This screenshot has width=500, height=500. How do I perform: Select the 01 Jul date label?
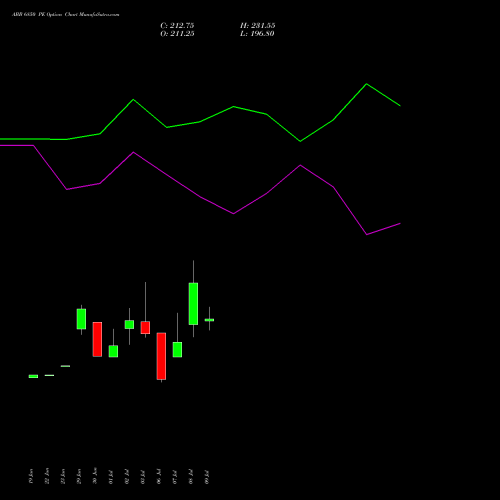coord(111,477)
